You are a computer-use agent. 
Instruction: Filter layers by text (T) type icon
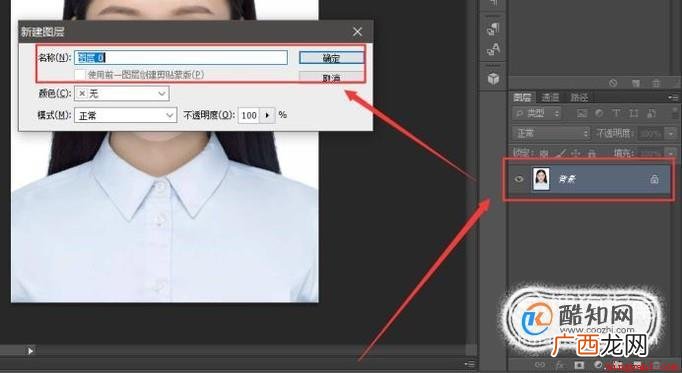coord(616,114)
